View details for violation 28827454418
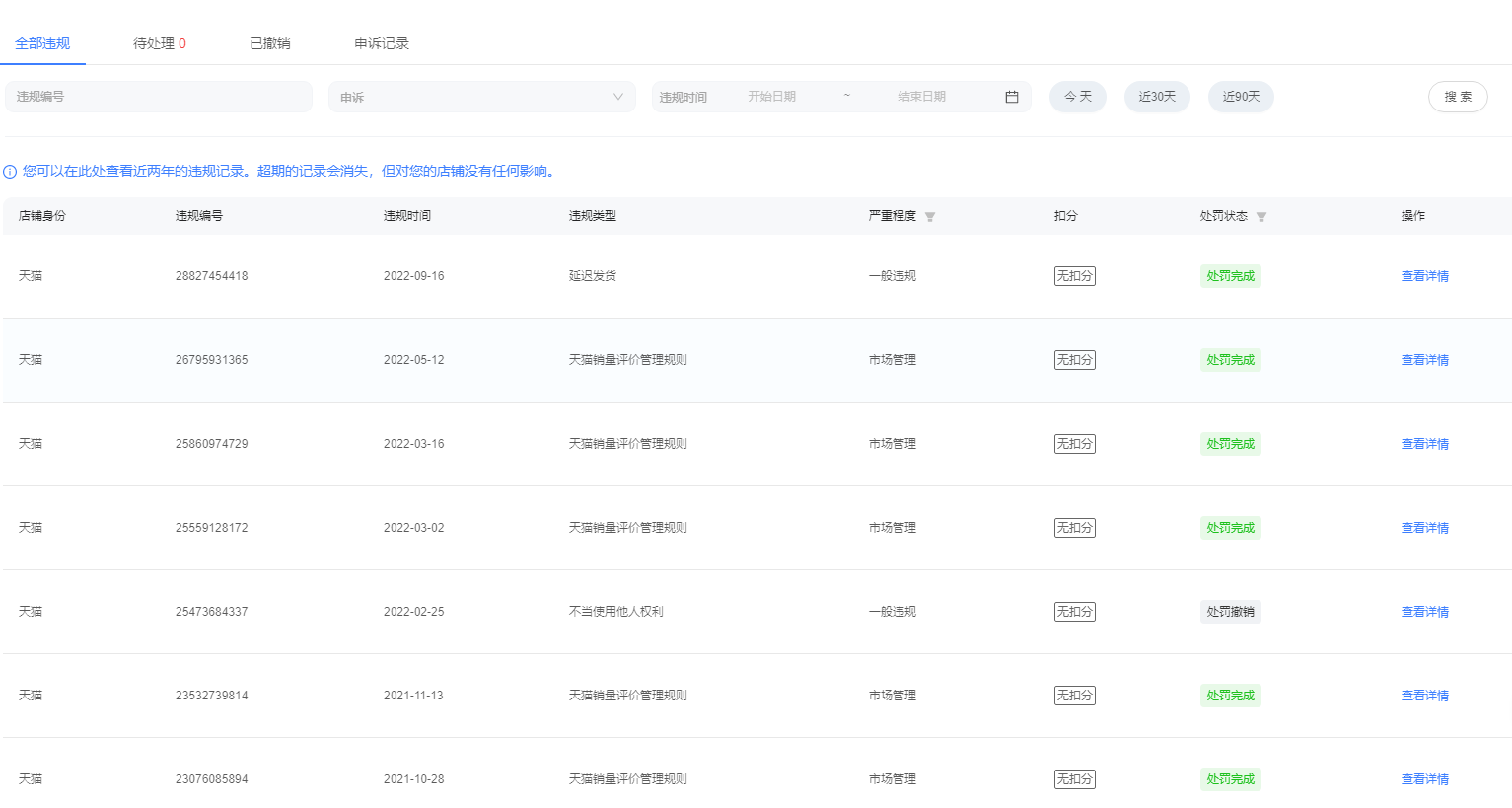Viewport: 1512px width, 808px height. coord(1424,276)
